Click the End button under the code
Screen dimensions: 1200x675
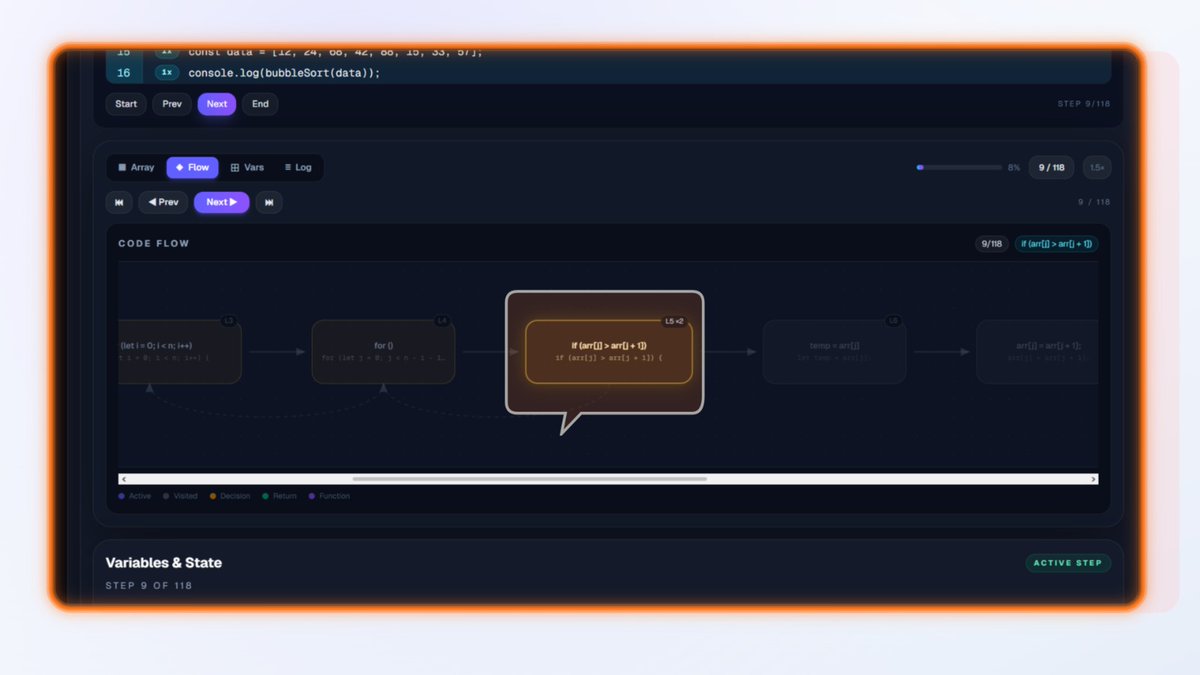pos(260,104)
